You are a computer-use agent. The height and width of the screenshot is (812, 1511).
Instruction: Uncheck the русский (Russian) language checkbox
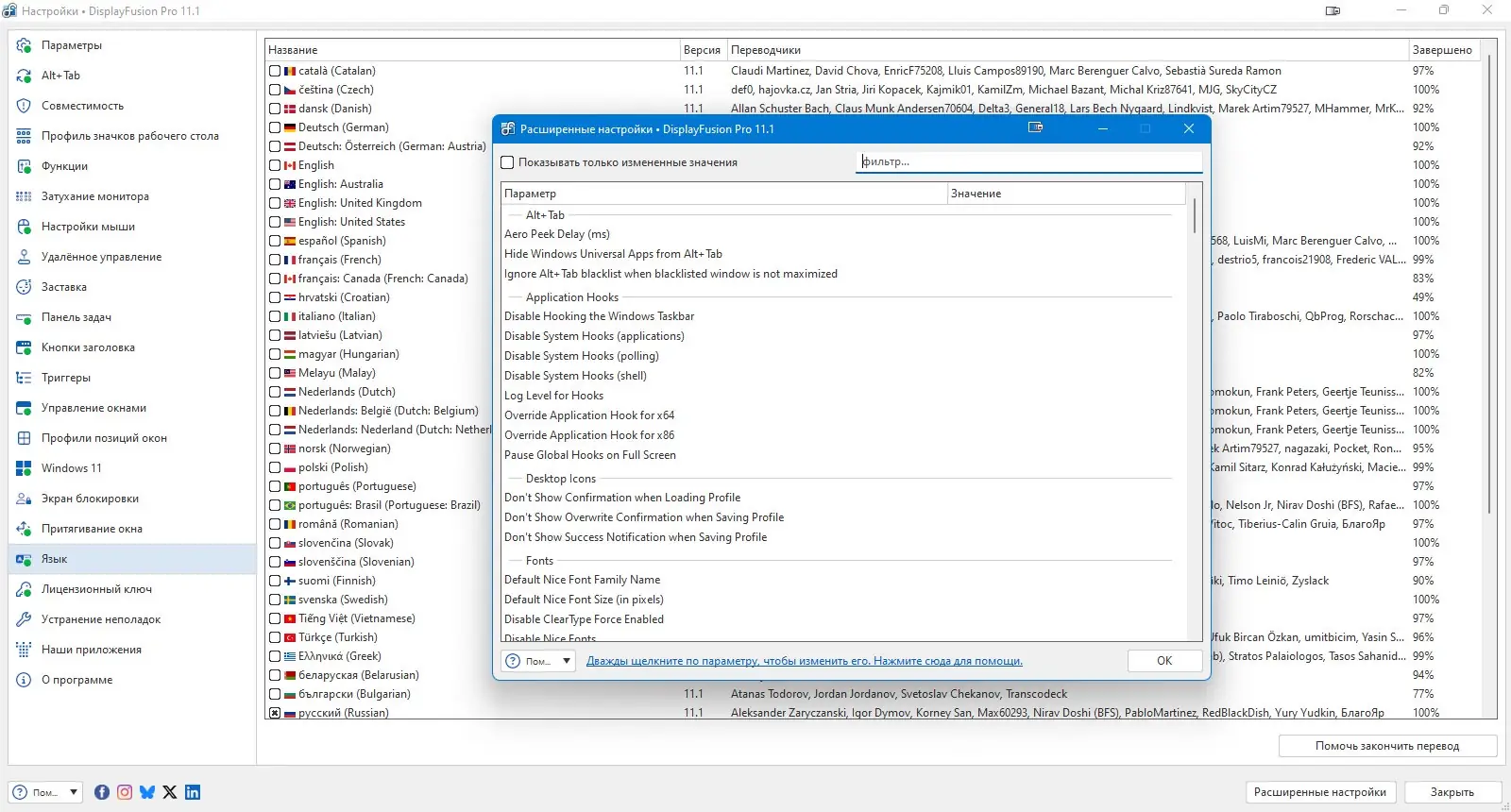pyautogui.click(x=275, y=713)
